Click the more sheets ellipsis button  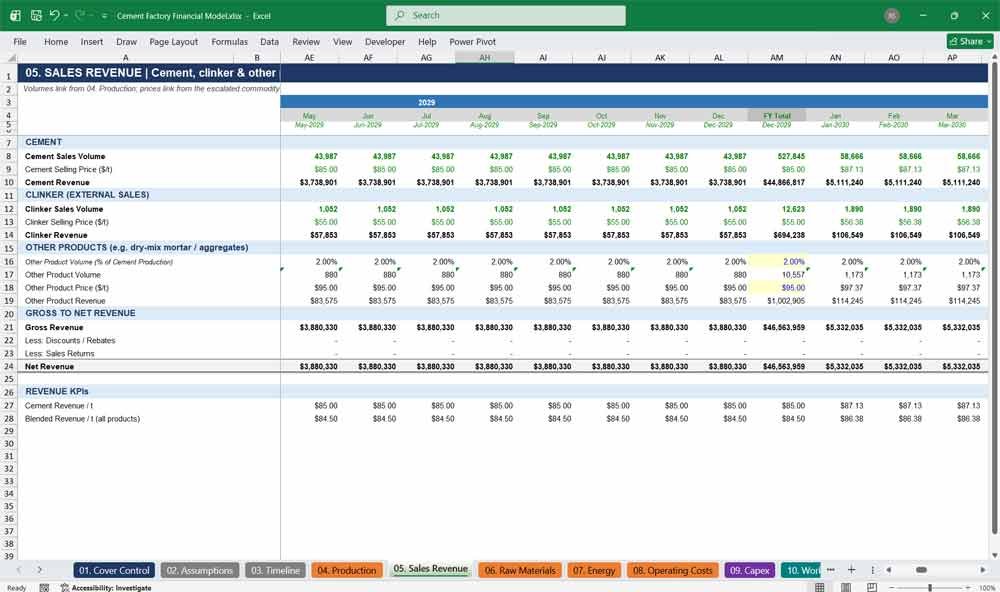coord(830,570)
